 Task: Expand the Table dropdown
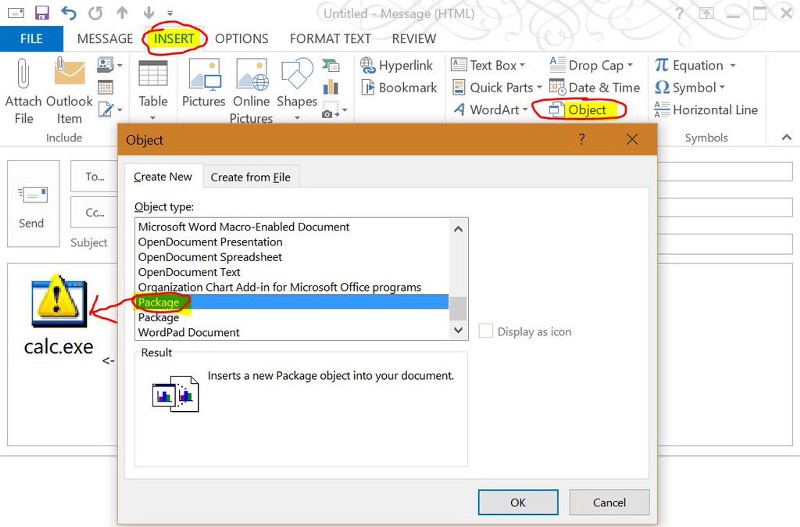point(153,102)
